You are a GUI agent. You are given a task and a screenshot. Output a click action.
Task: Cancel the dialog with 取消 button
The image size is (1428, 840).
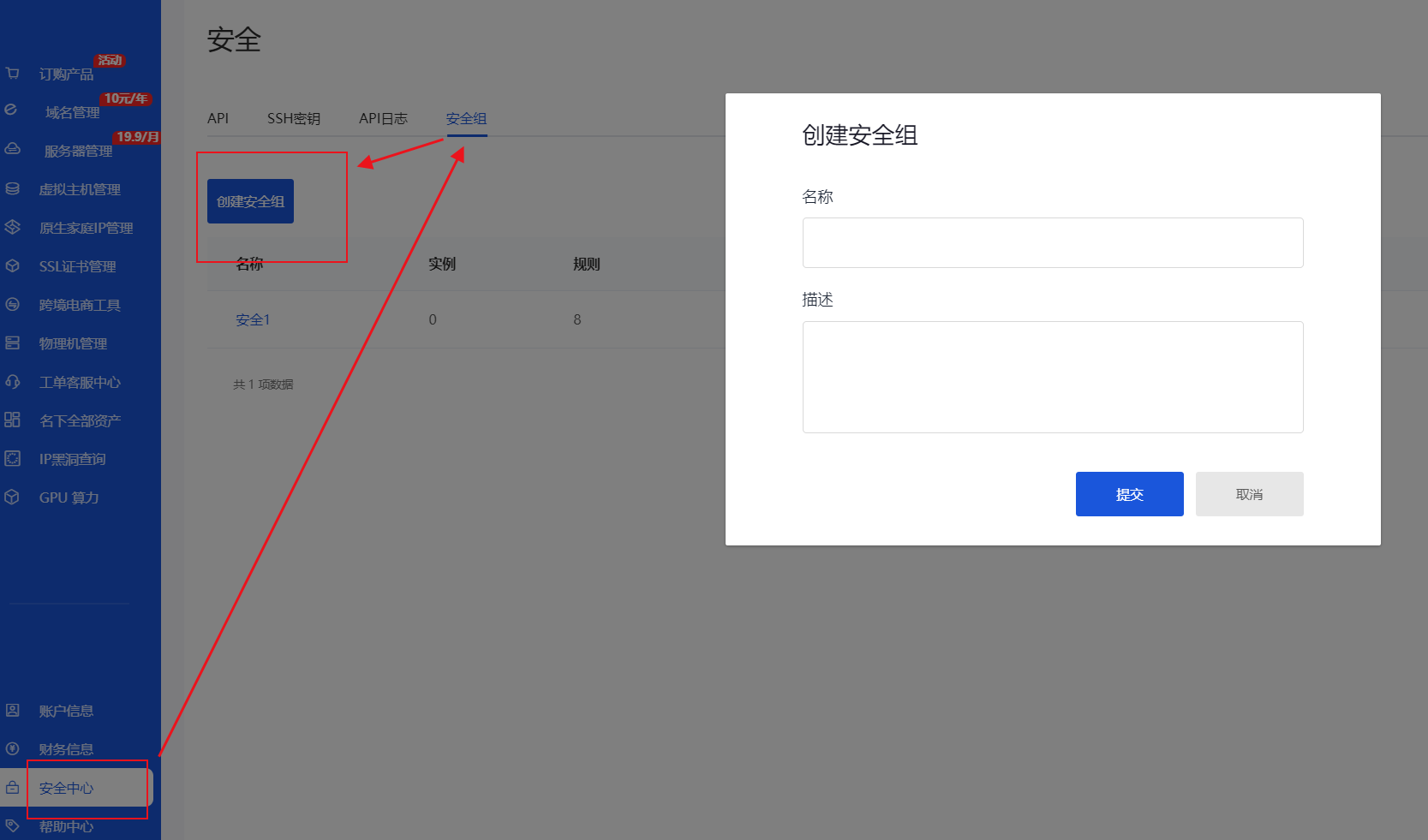pos(1249,494)
